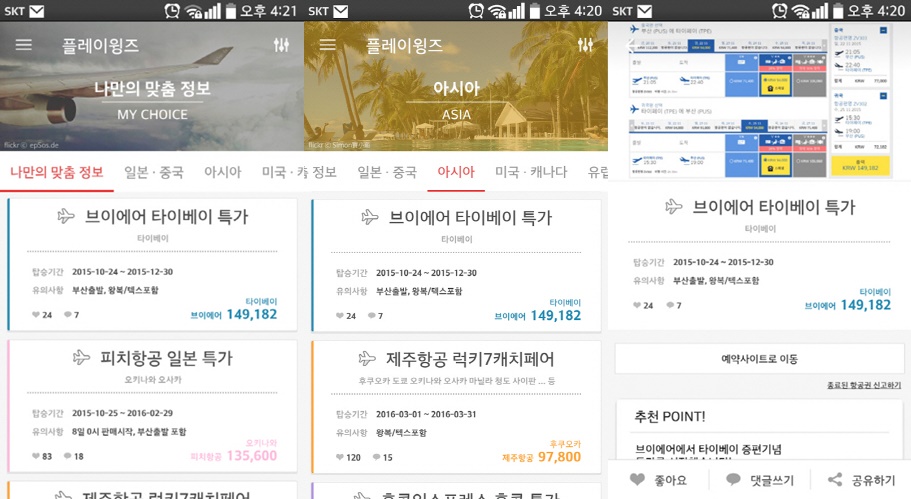Tap the MY CHOICE header caption
The height and width of the screenshot is (499, 911).
pos(152,114)
